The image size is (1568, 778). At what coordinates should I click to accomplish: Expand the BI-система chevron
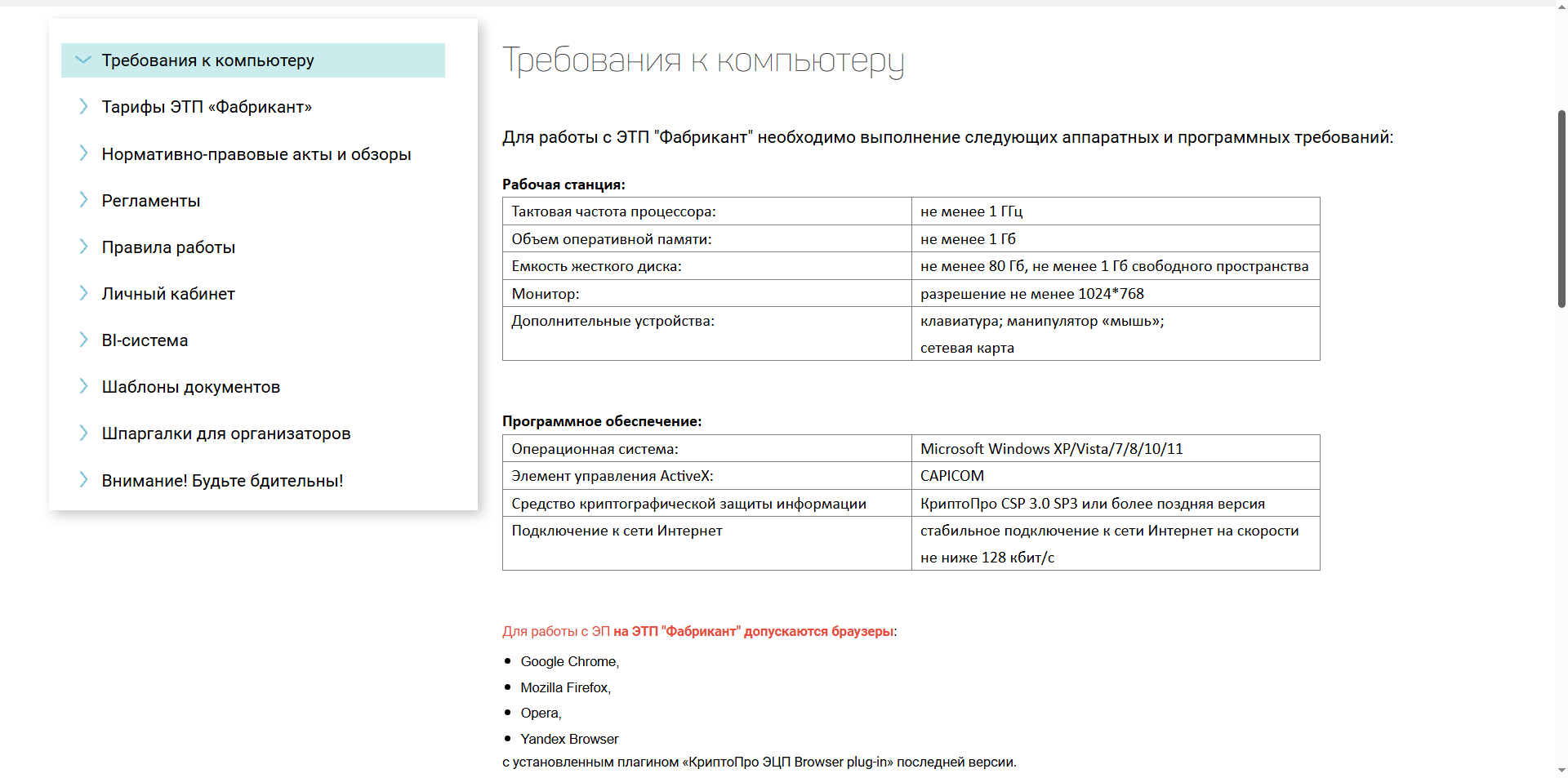(83, 340)
